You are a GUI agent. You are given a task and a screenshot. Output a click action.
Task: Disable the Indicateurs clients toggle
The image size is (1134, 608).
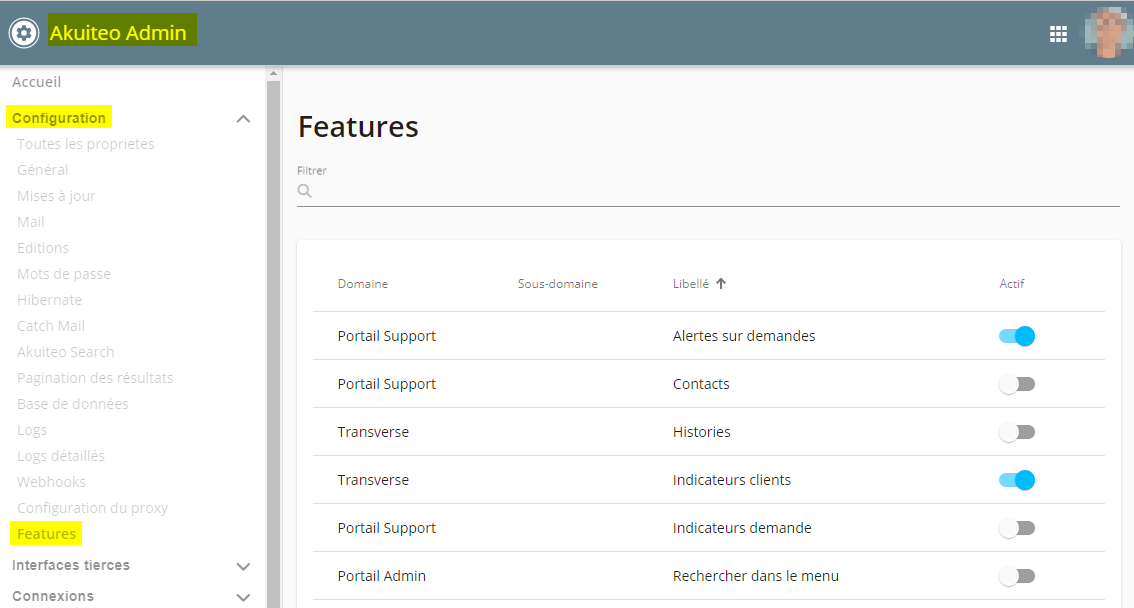[x=1017, y=480]
